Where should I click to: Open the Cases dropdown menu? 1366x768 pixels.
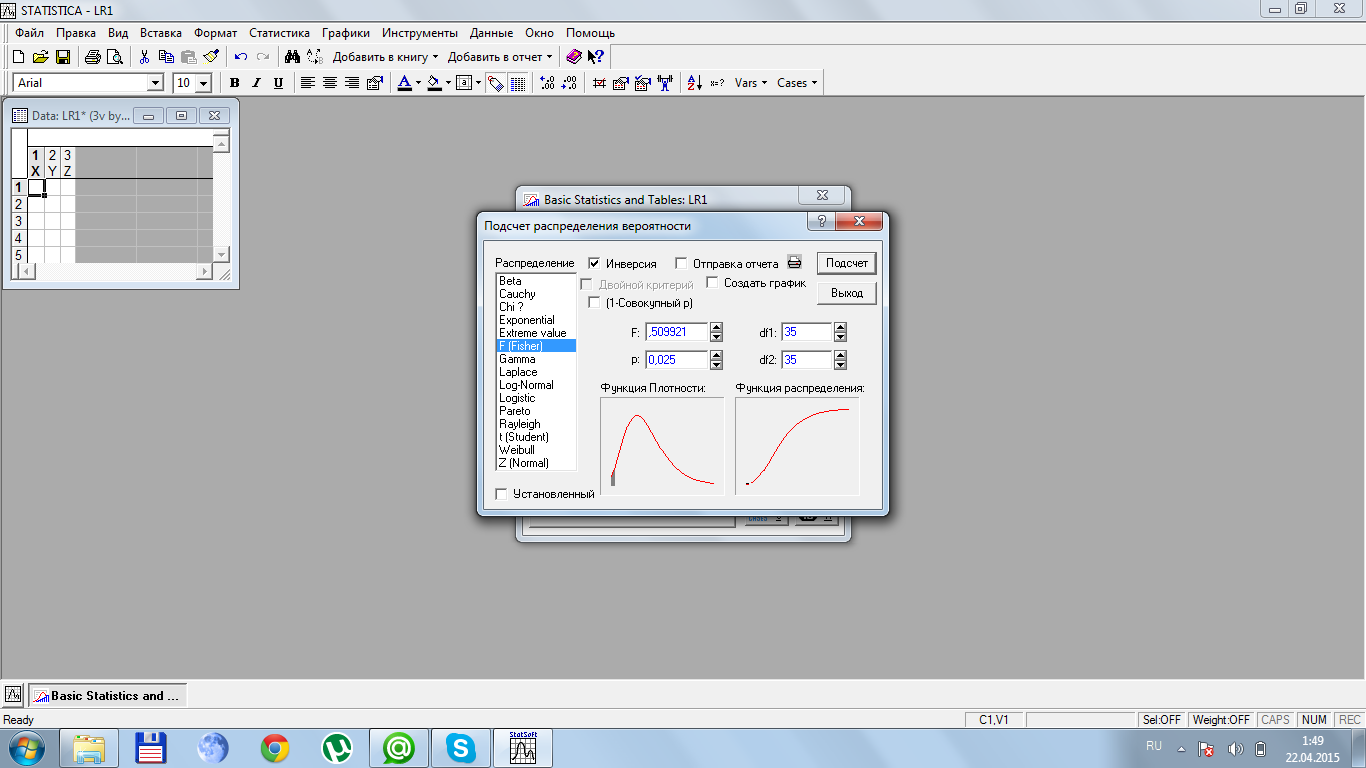tap(796, 83)
